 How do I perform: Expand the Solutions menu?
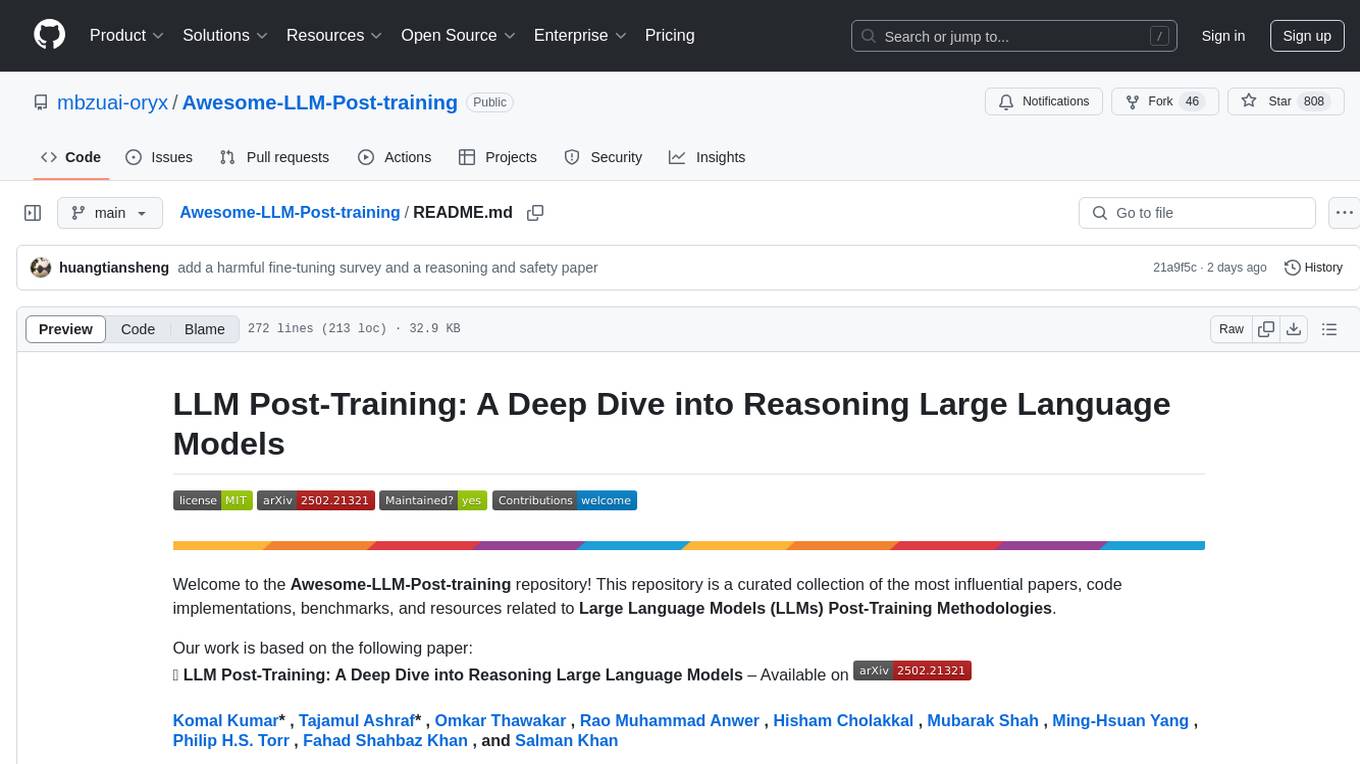[x=225, y=35]
